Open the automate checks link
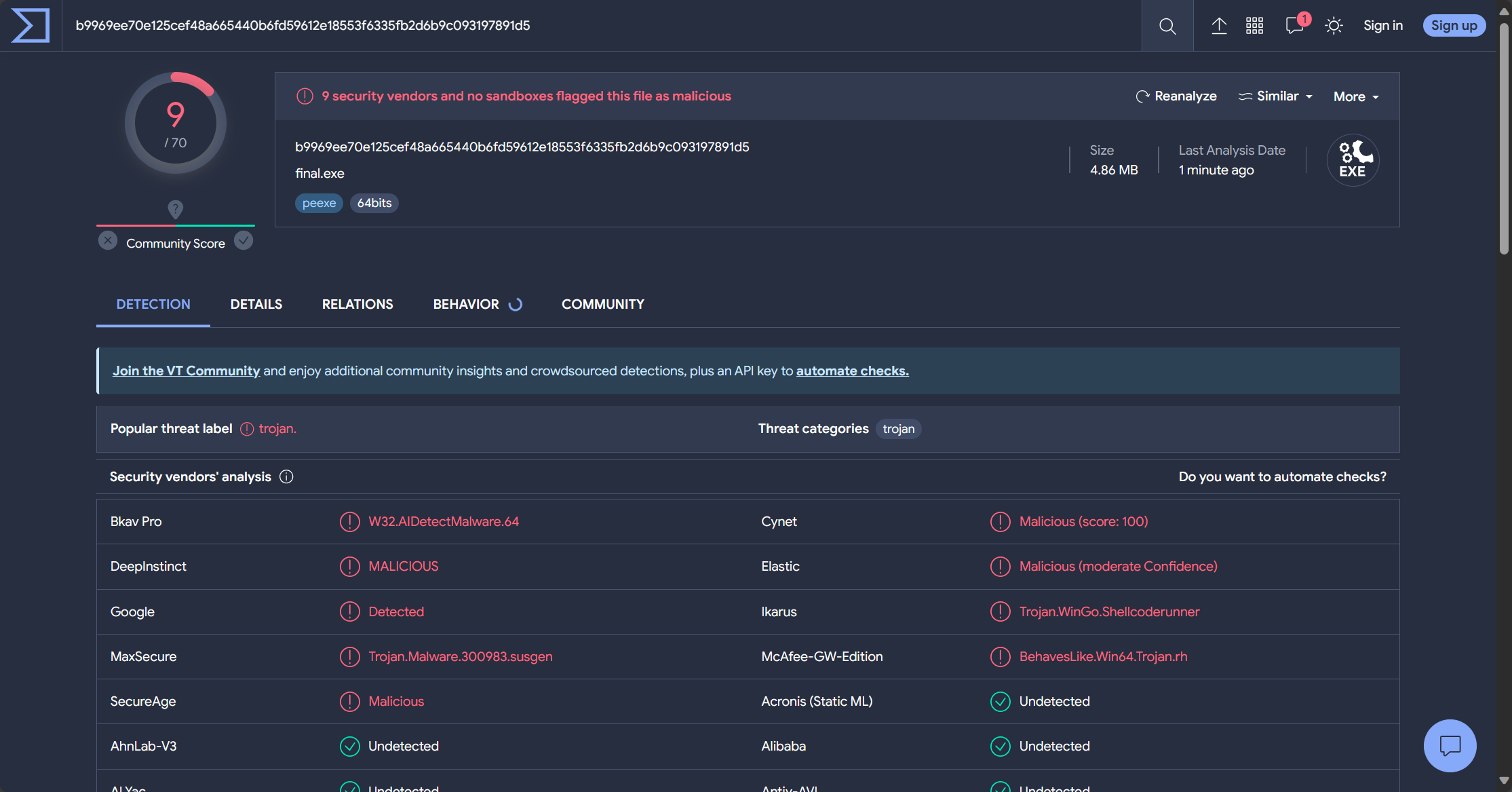 click(853, 371)
